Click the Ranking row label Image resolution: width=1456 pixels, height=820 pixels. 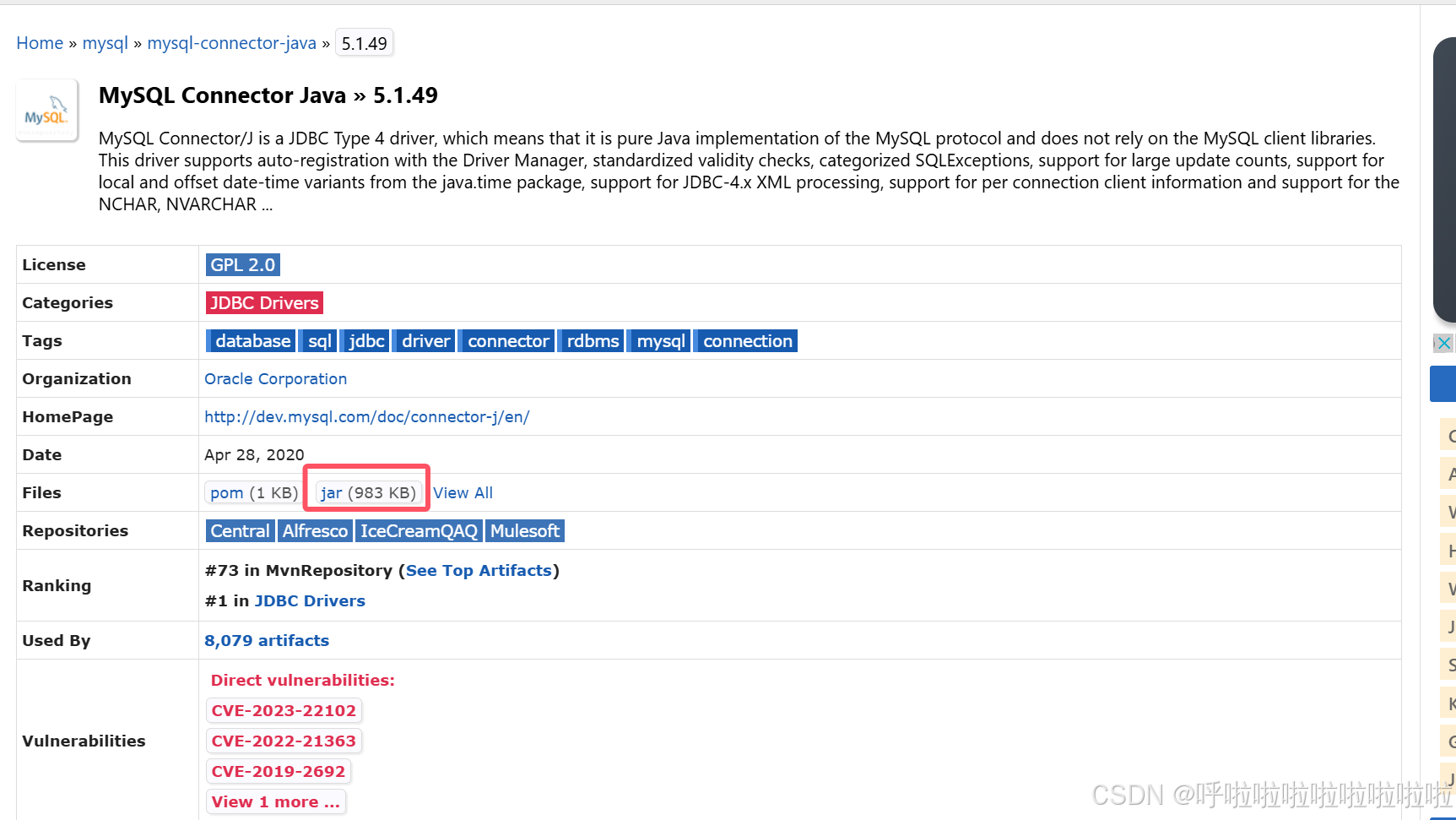click(x=57, y=586)
